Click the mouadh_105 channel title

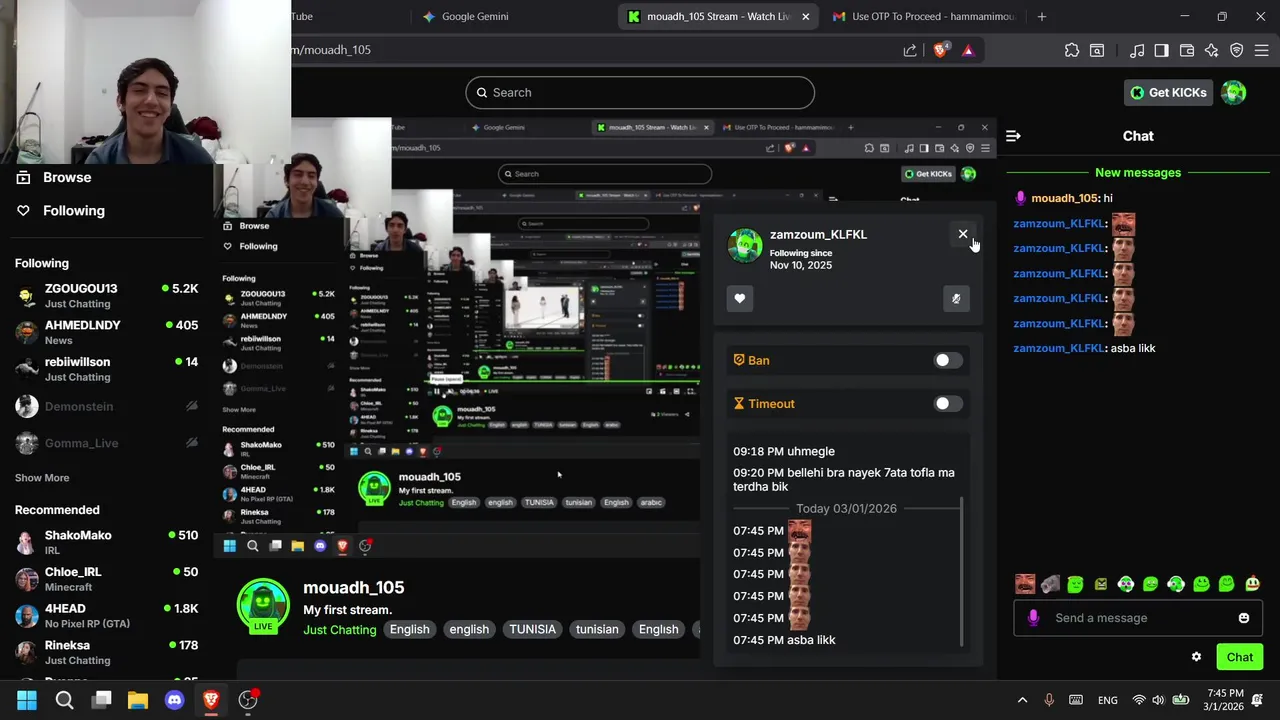click(x=354, y=588)
